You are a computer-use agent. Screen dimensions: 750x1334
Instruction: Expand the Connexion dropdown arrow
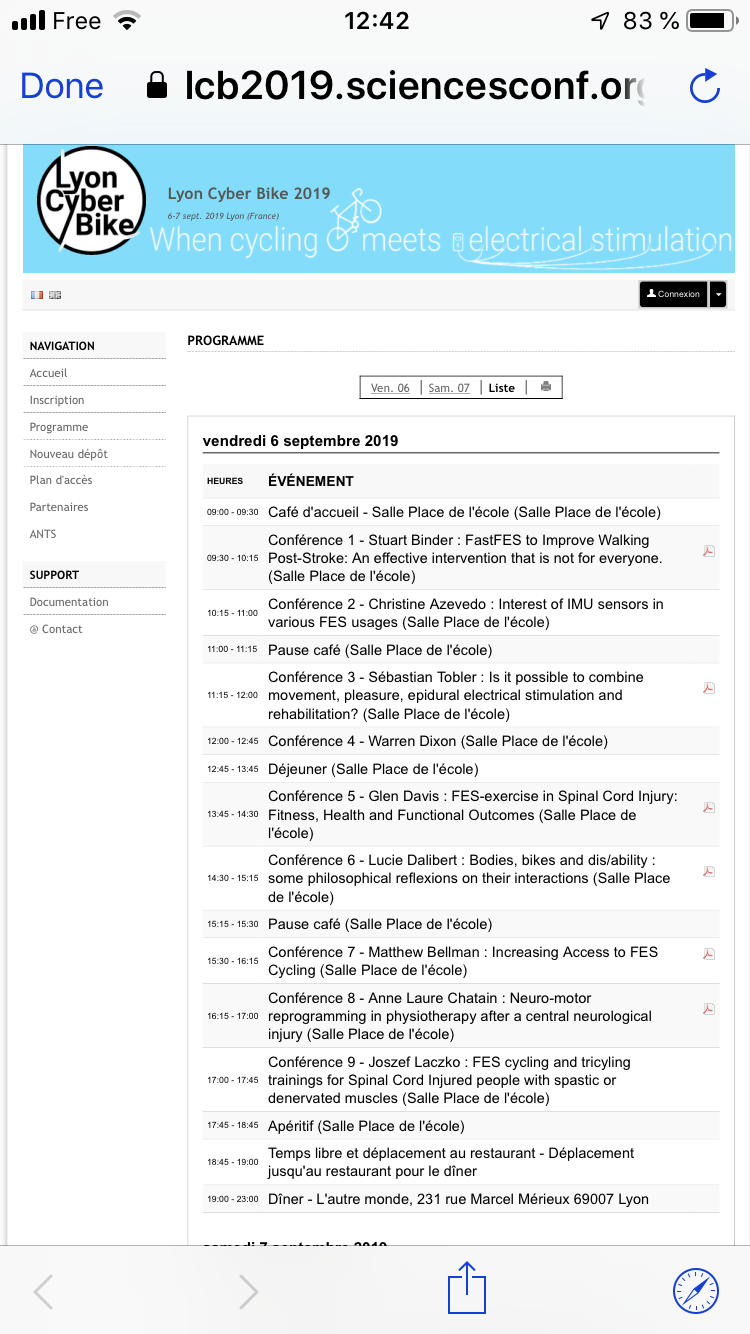[717, 294]
